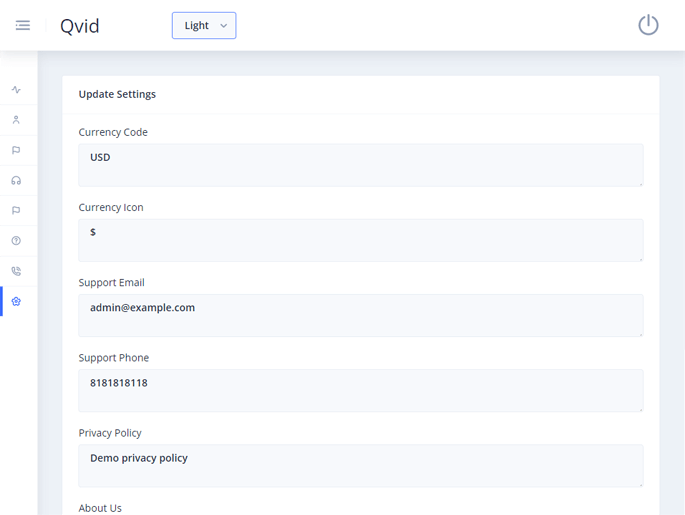Click the hamburger menu icon

pos(22,25)
